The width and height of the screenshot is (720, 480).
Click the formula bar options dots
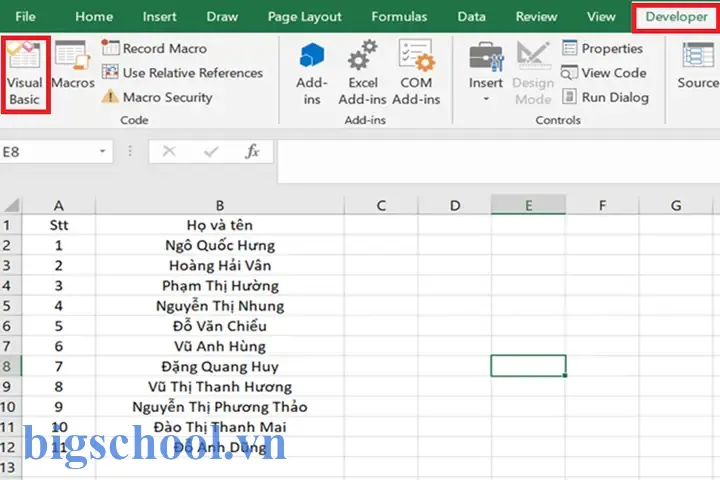coord(130,151)
